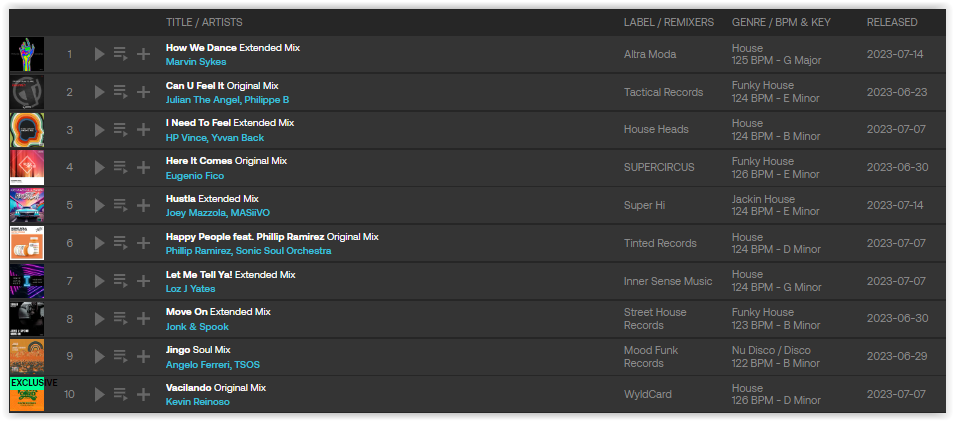Add I Need To Feel to playlist with plus
954x421 pixels.
(x=143, y=130)
